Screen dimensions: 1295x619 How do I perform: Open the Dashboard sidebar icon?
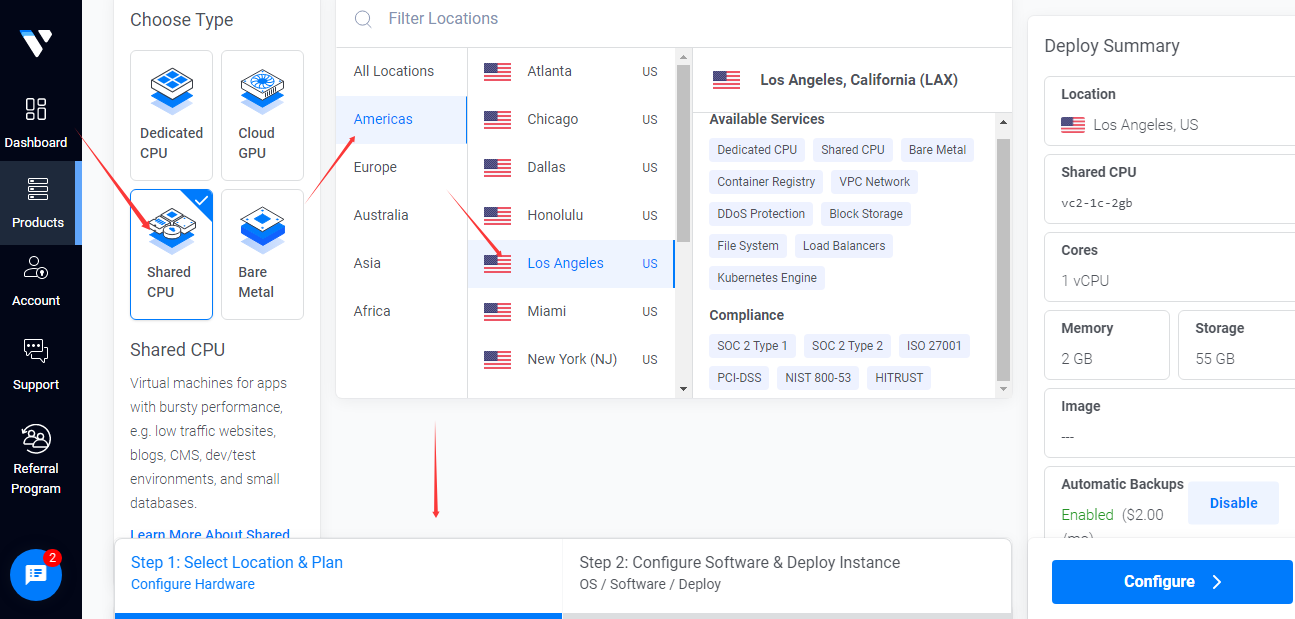pos(36,109)
